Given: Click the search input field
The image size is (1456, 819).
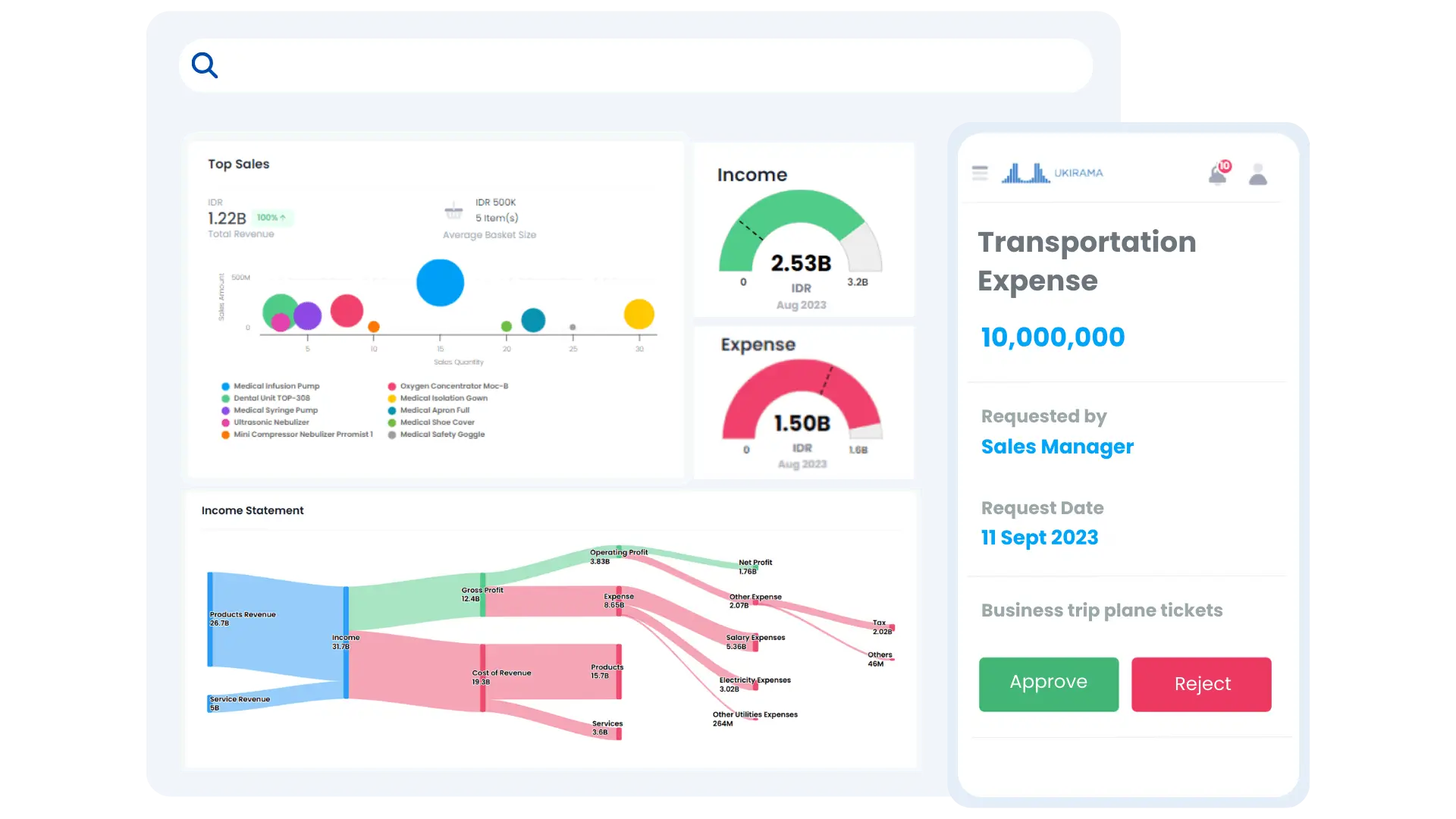Looking at the screenshot, I should click(x=639, y=66).
